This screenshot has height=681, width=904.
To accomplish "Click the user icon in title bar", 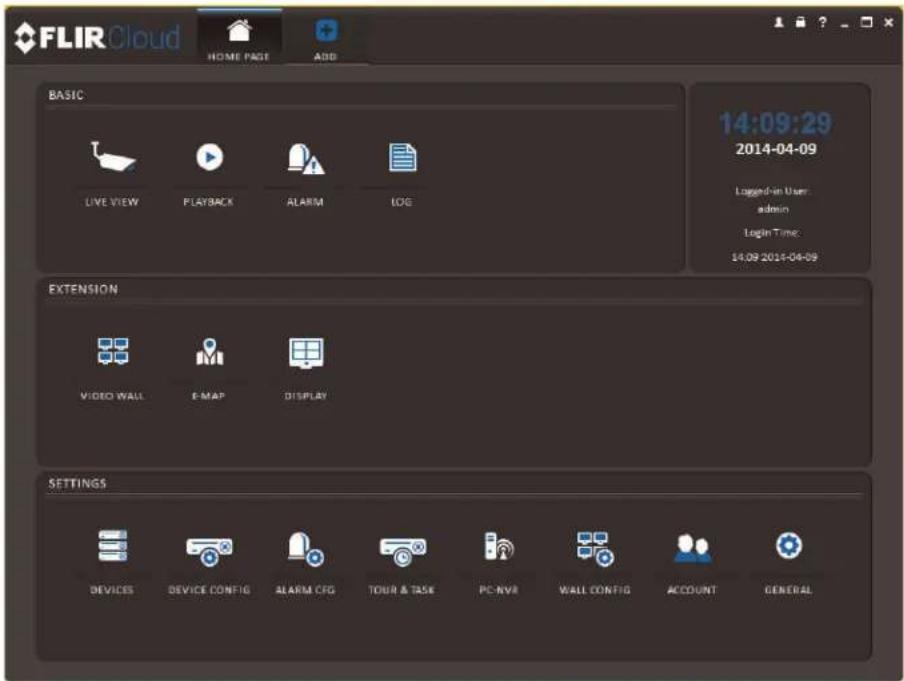I will point(779,22).
